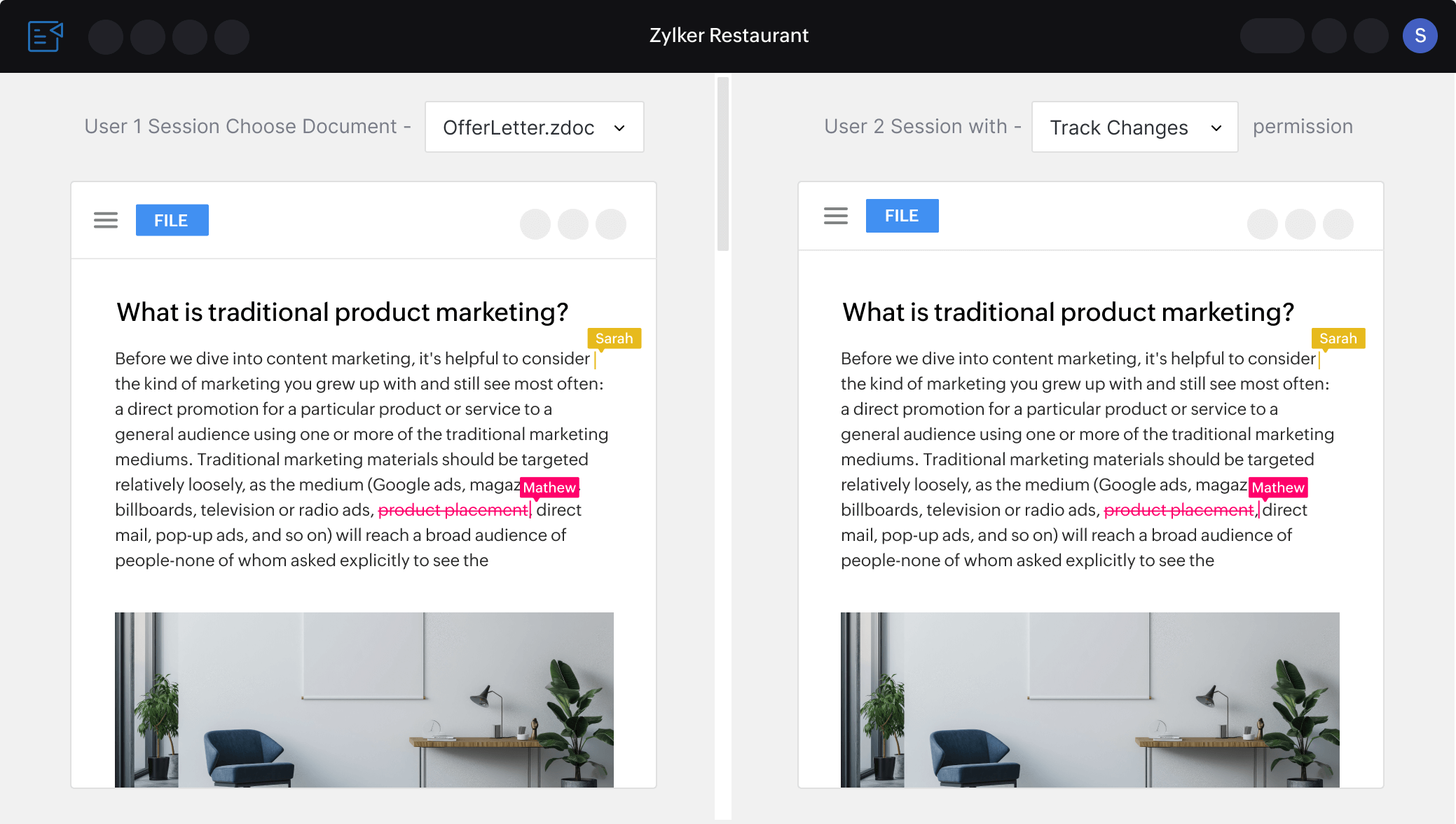This screenshot has height=824, width=1456.
Task: Click Mathew collaborator tag in left document
Action: pyautogui.click(x=549, y=487)
